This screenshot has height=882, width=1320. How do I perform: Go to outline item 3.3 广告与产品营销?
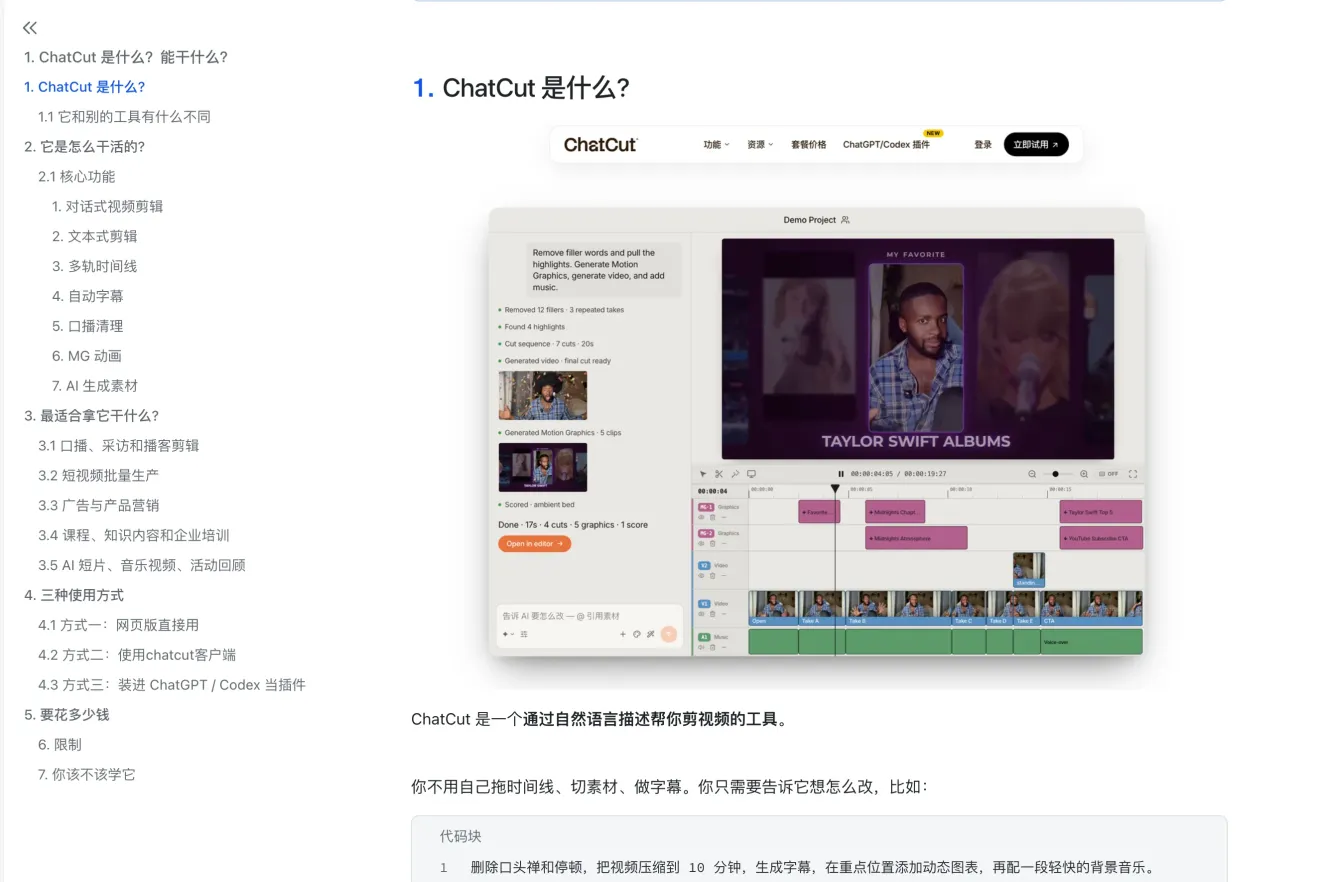click(98, 506)
